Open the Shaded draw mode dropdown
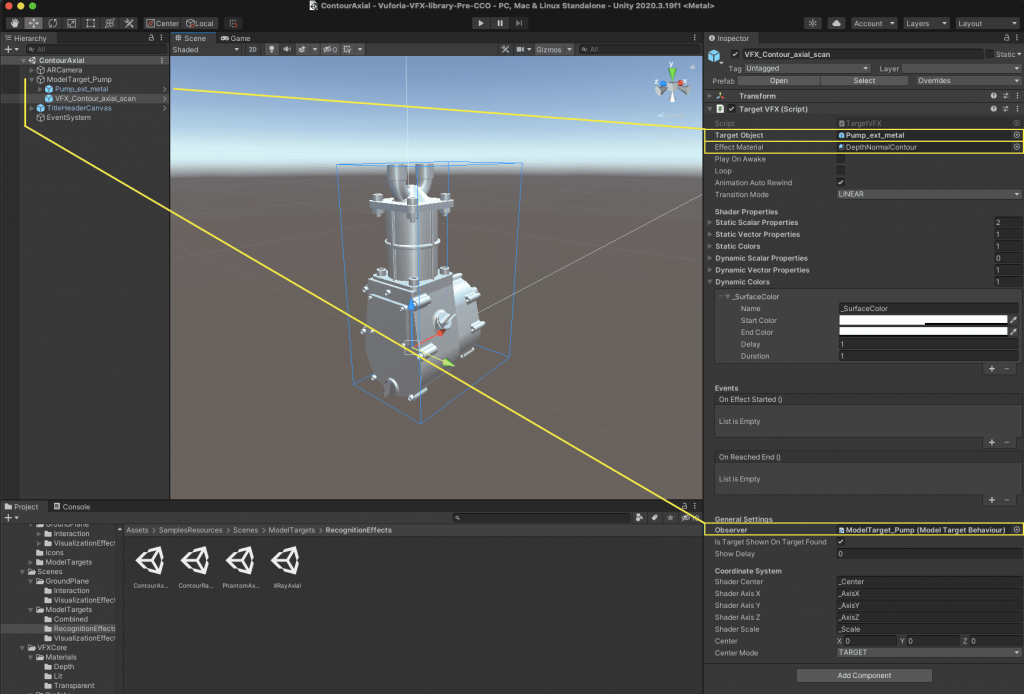 click(206, 49)
